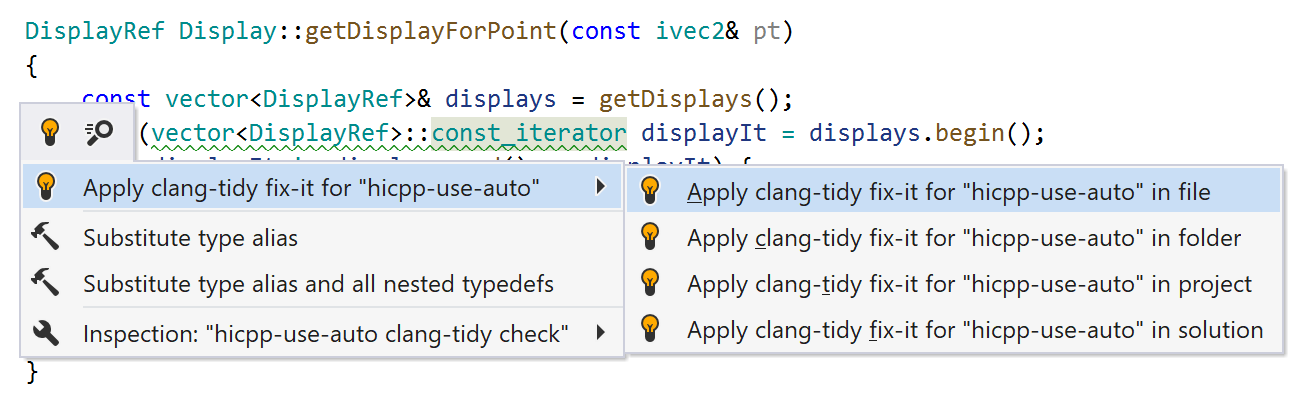This screenshot has width=1300, height=404.
Task: Click the highlighted const_iterator in the code
Action: click(x=529, y=132)
